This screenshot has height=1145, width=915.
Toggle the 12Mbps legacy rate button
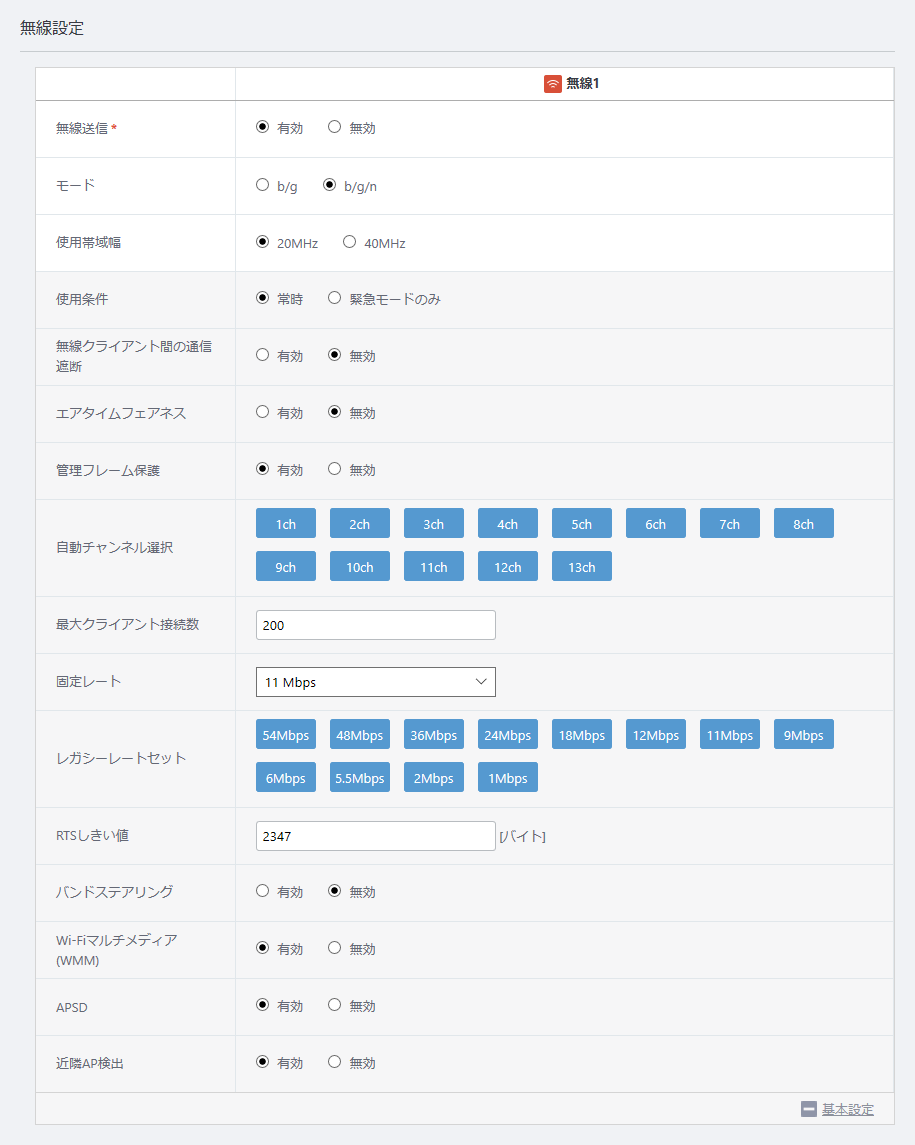click(656, 735)
